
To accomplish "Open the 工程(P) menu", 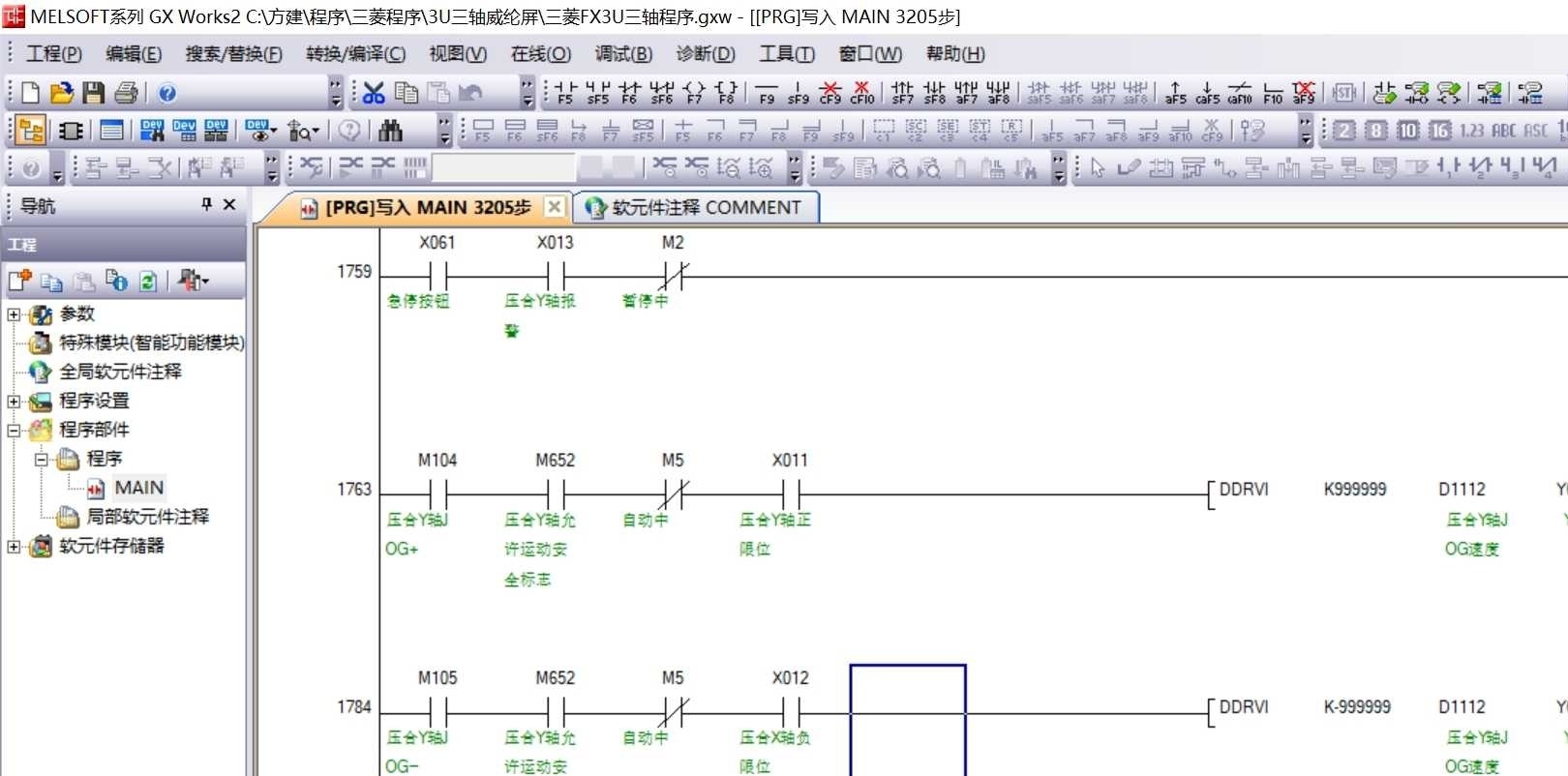I will click(x=54, y=54).
